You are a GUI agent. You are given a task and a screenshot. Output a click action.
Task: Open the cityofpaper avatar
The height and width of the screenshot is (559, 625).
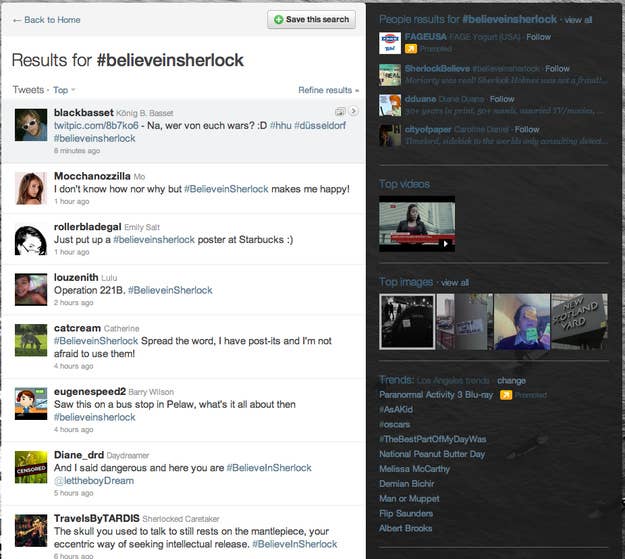tap(390, 136)
